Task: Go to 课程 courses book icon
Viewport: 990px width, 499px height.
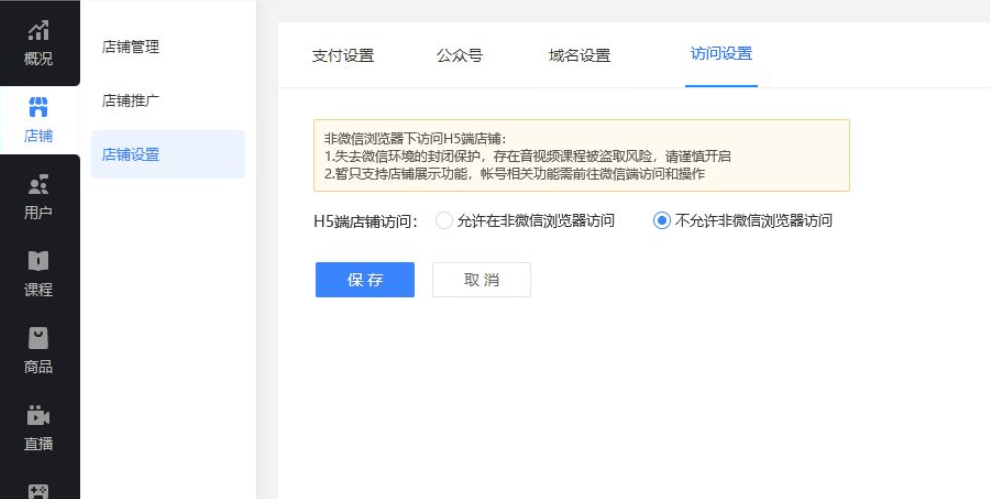Action: (39, 261)
